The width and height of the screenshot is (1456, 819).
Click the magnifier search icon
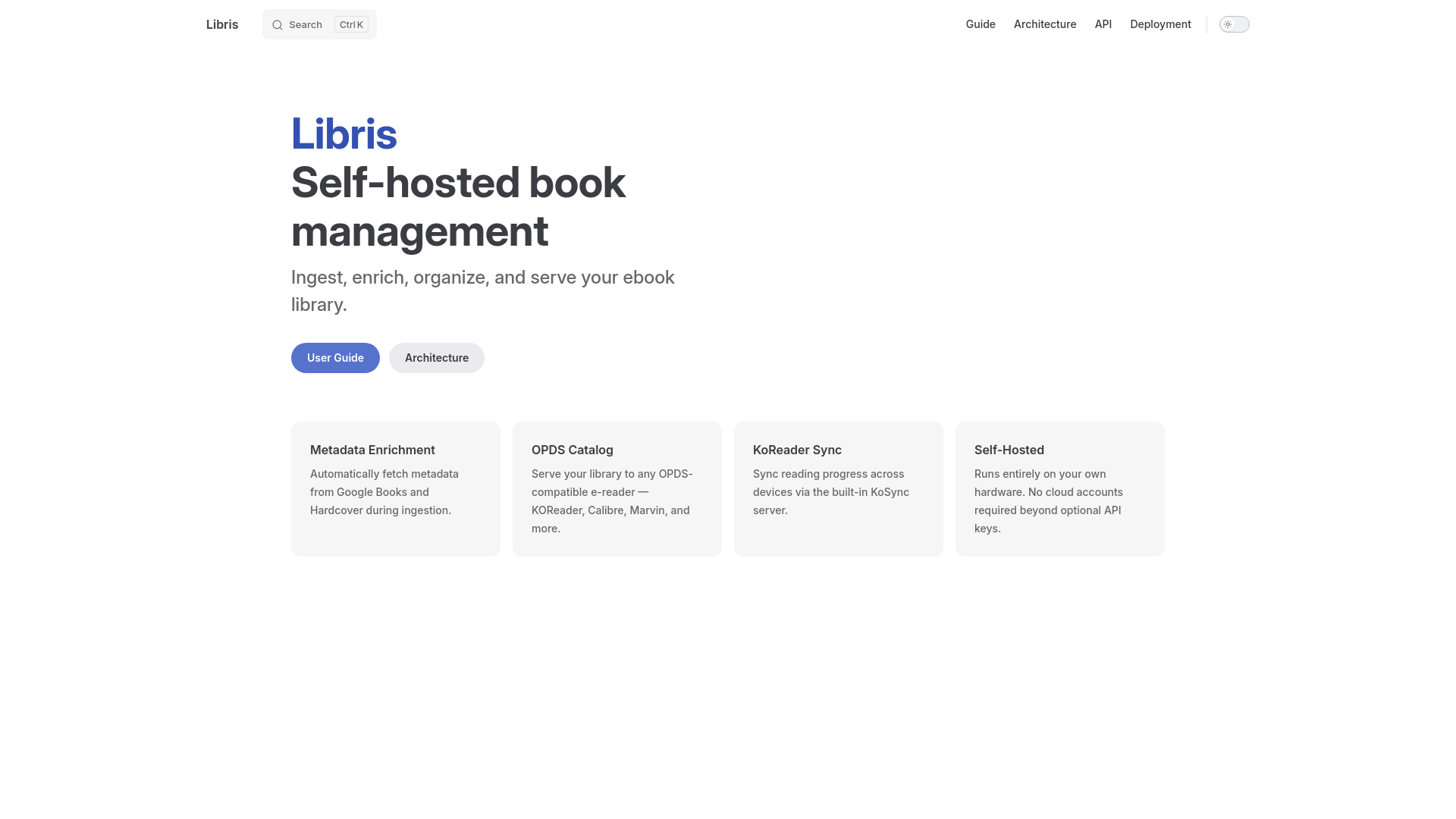point(278,25)
